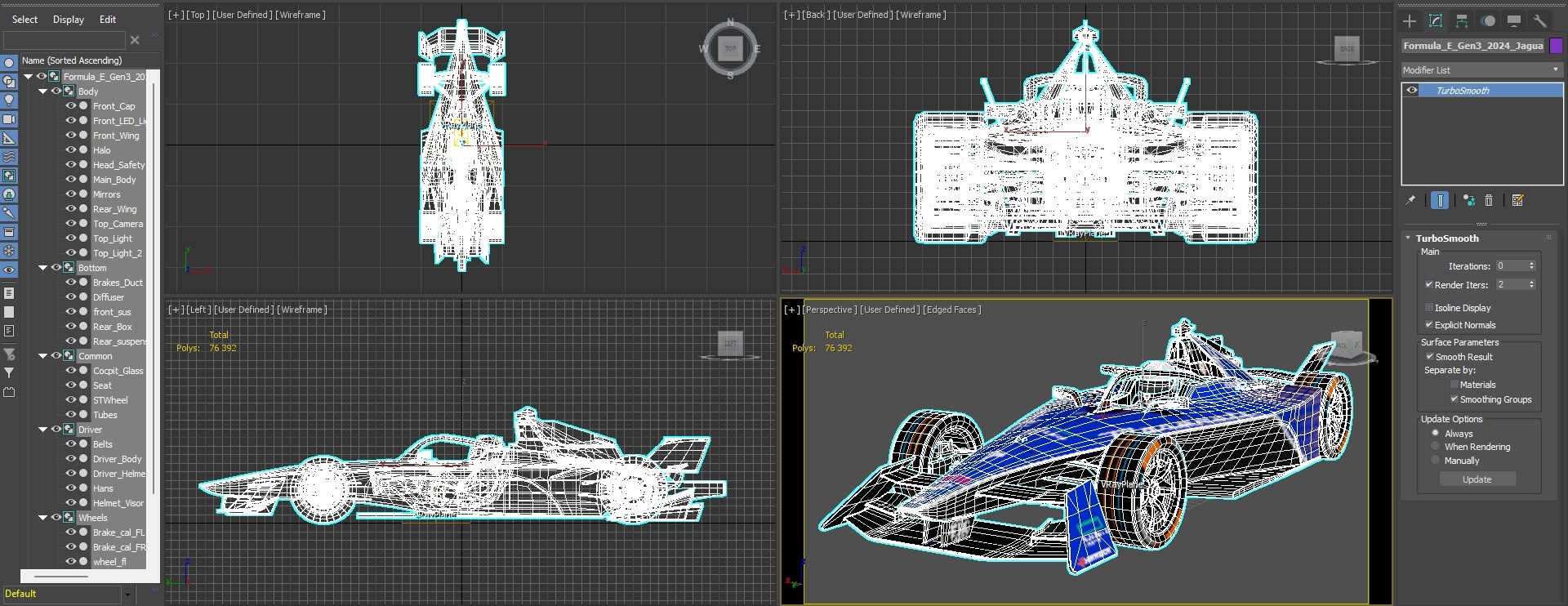1568x606 pixels.
Task: Collapse the Driver group in Scene Explorer
Action: click(x=43, y=430)
